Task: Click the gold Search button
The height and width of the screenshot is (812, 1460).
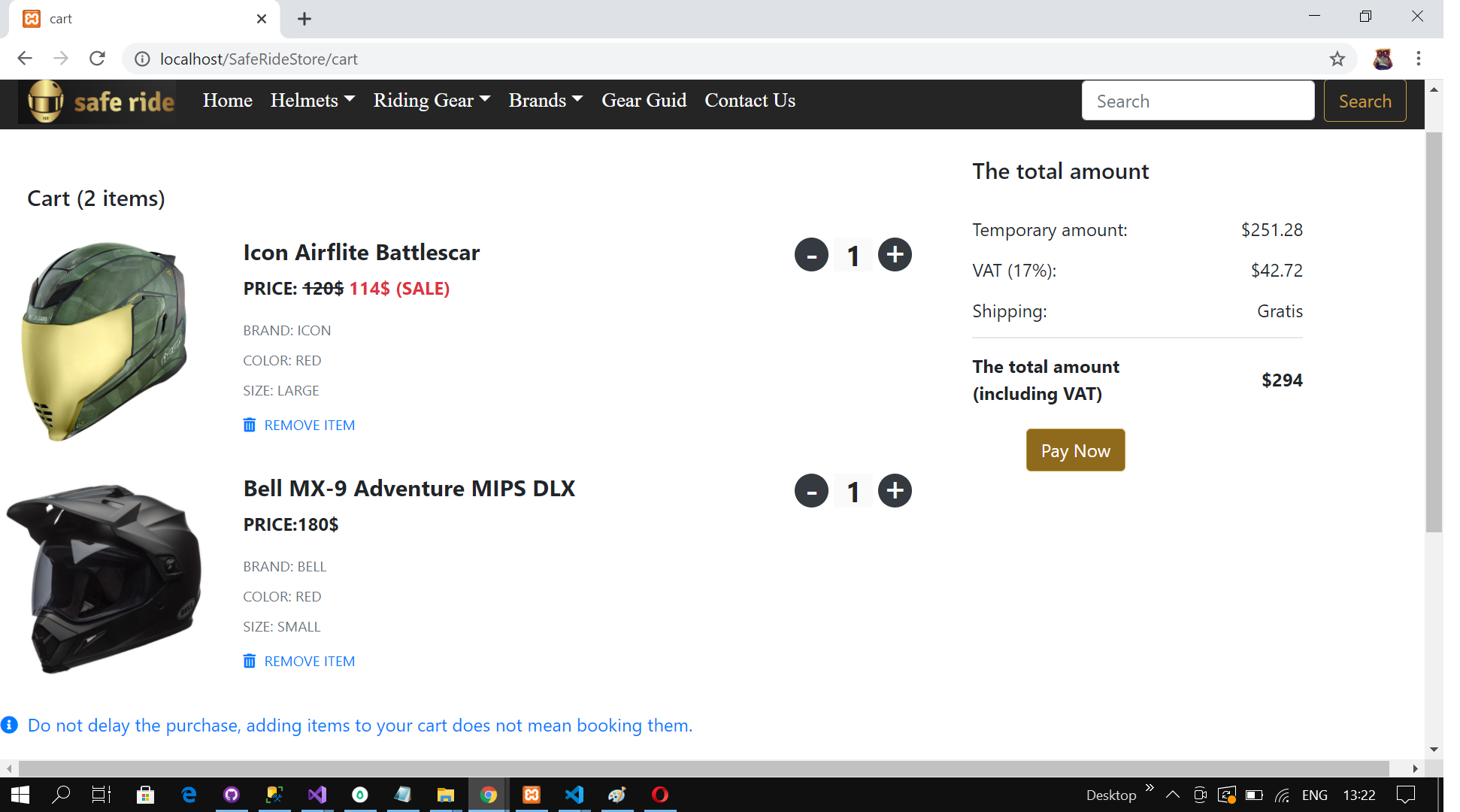Action: 1365,101
